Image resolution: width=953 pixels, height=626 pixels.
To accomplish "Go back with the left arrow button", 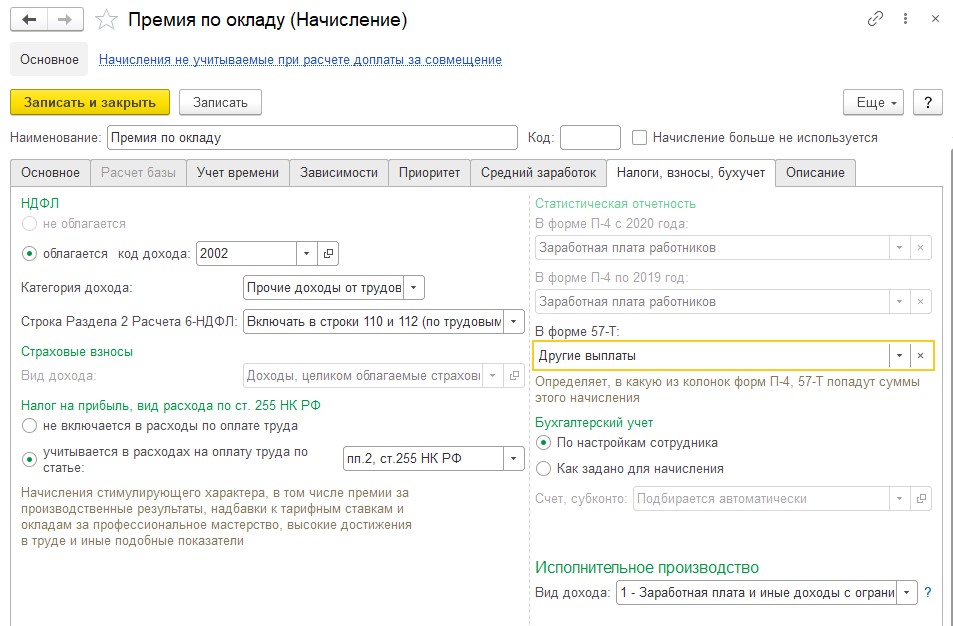I will 29,20.
